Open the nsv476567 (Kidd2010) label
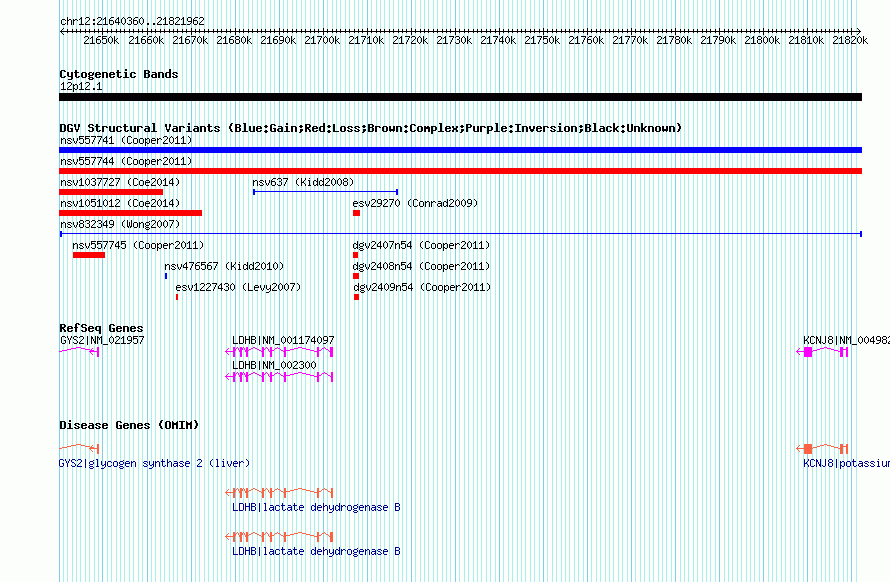The width and height of the screenshot is (890, 582). 224,266
